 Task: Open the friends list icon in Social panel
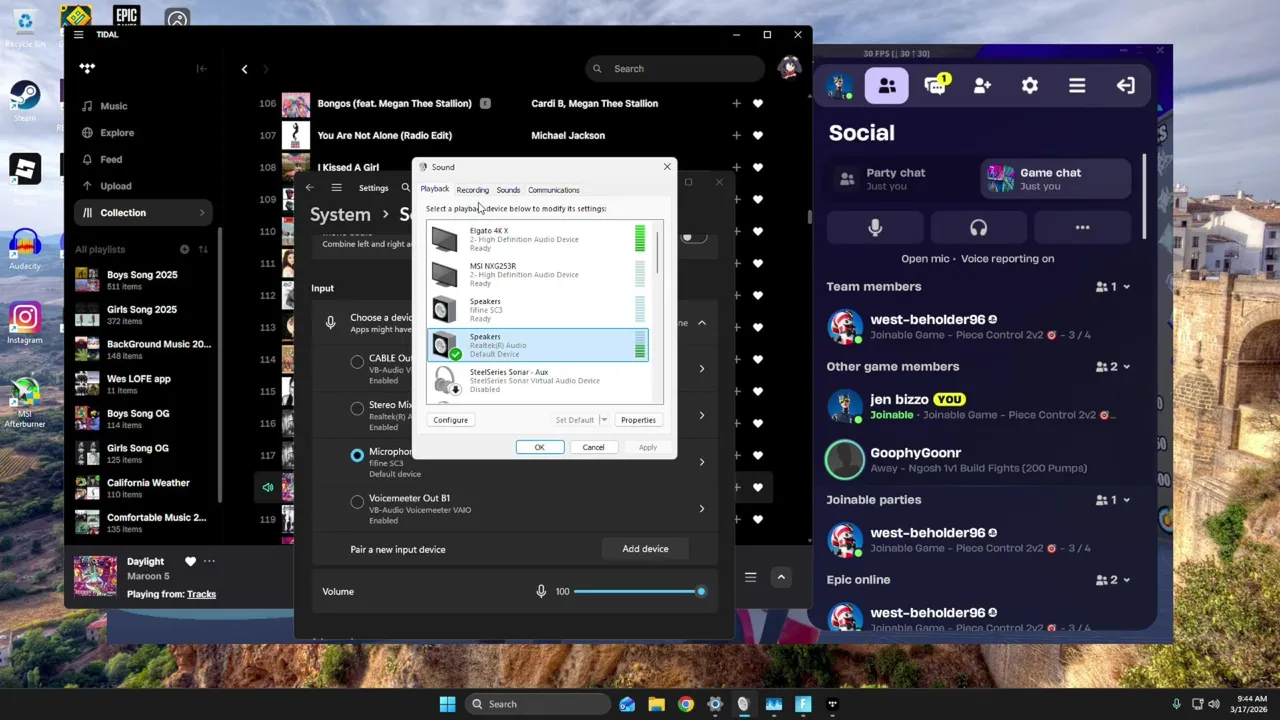(x=887, y=86)
